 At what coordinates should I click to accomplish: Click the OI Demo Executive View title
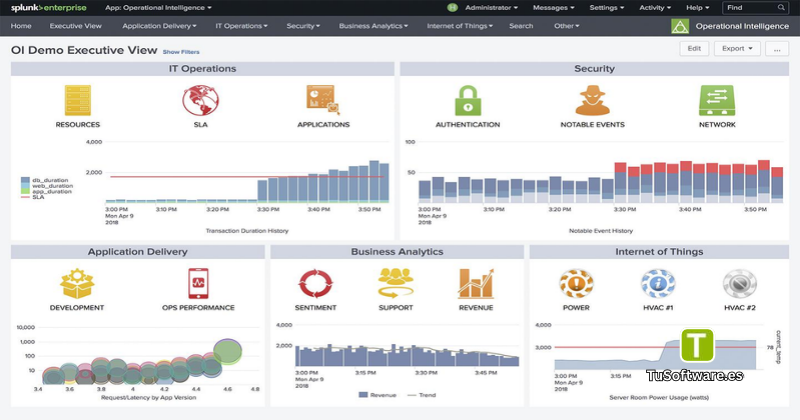pyautogui.click(x=84, y=51)
